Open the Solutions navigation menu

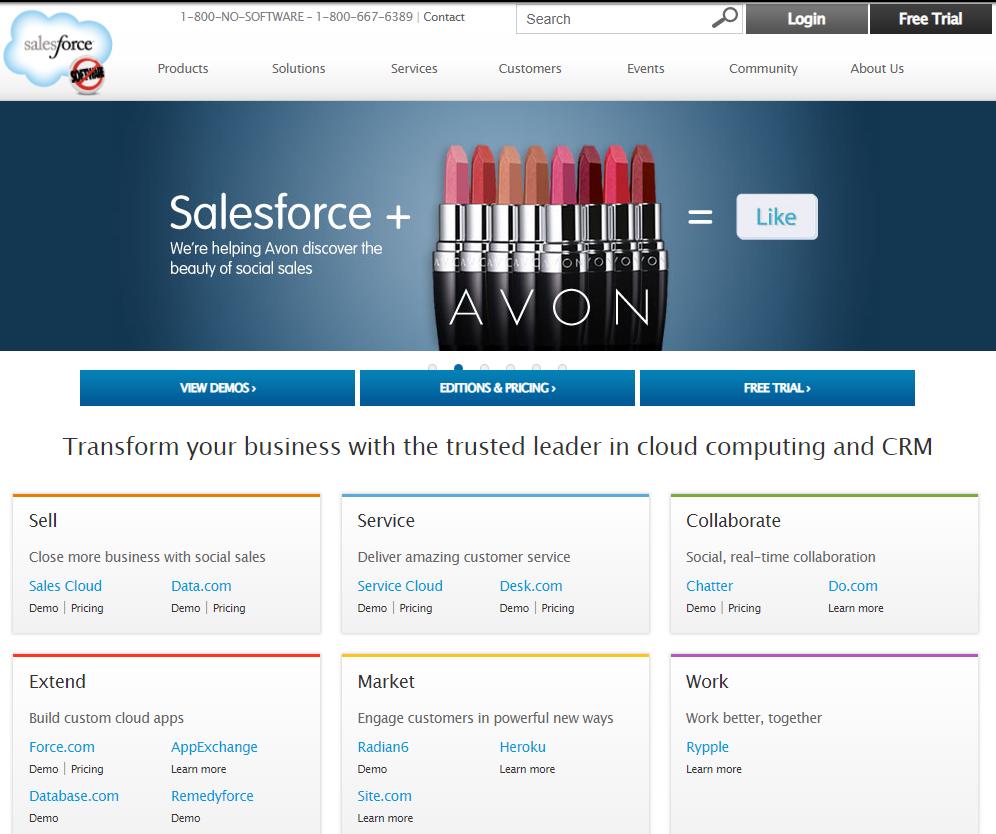[x=298, y=69]
